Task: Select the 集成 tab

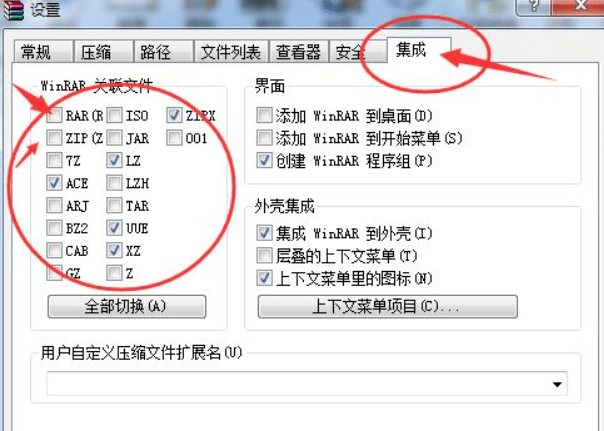Action: click(419, 50)
